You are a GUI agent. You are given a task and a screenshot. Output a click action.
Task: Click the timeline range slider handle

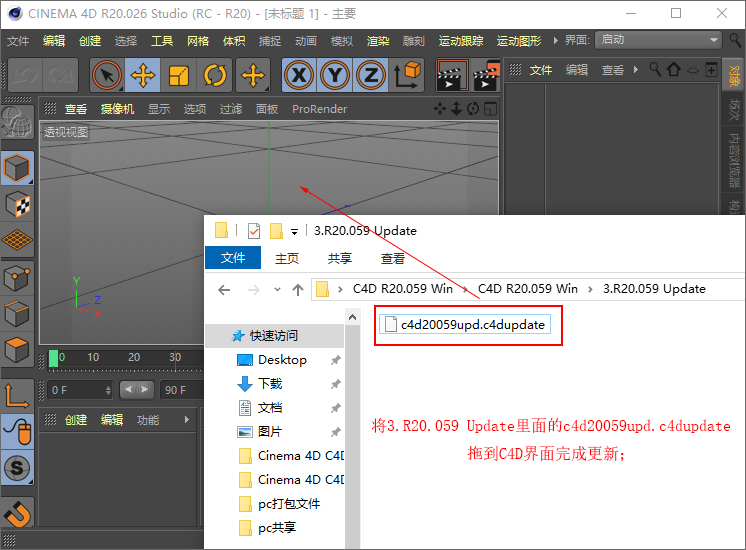coord(137,390)
